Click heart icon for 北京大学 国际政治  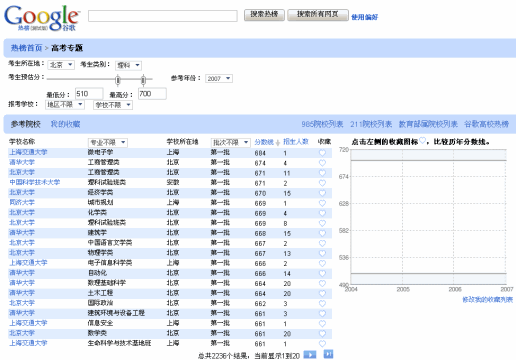point(322,303)
